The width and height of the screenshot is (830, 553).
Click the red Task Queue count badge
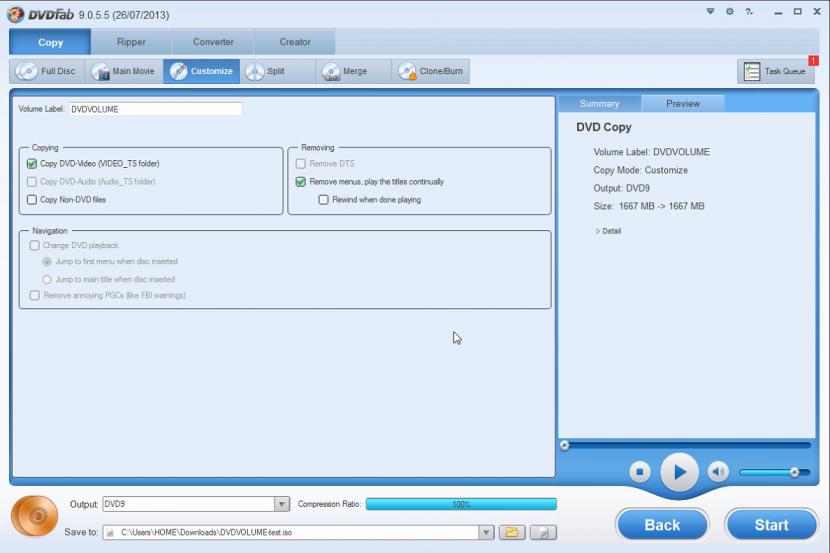(x=814, y=61)
